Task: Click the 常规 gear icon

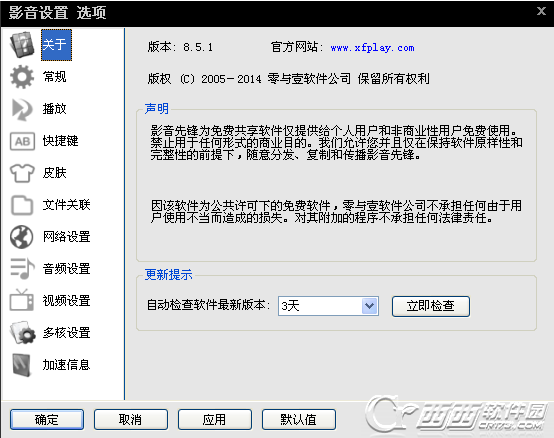Action: (x=22, y=77)
